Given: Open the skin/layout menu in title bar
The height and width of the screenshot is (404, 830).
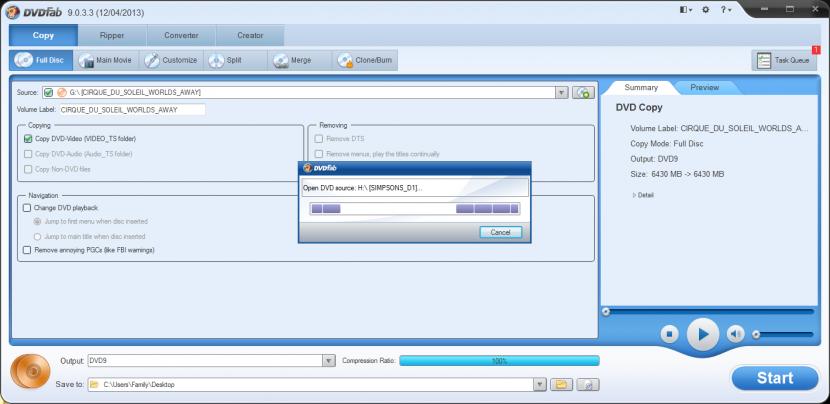Looking at the screenshot, I should pos(687,10).
